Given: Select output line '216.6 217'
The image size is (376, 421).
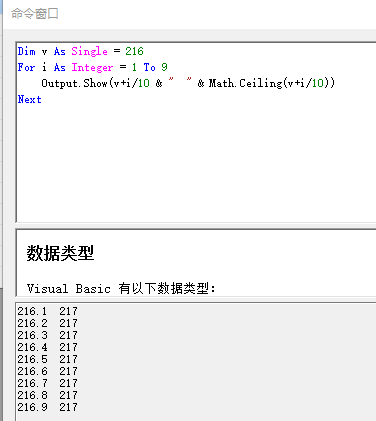Looking at the screenshot, I should pyautogui.click(x=47, y=371).
